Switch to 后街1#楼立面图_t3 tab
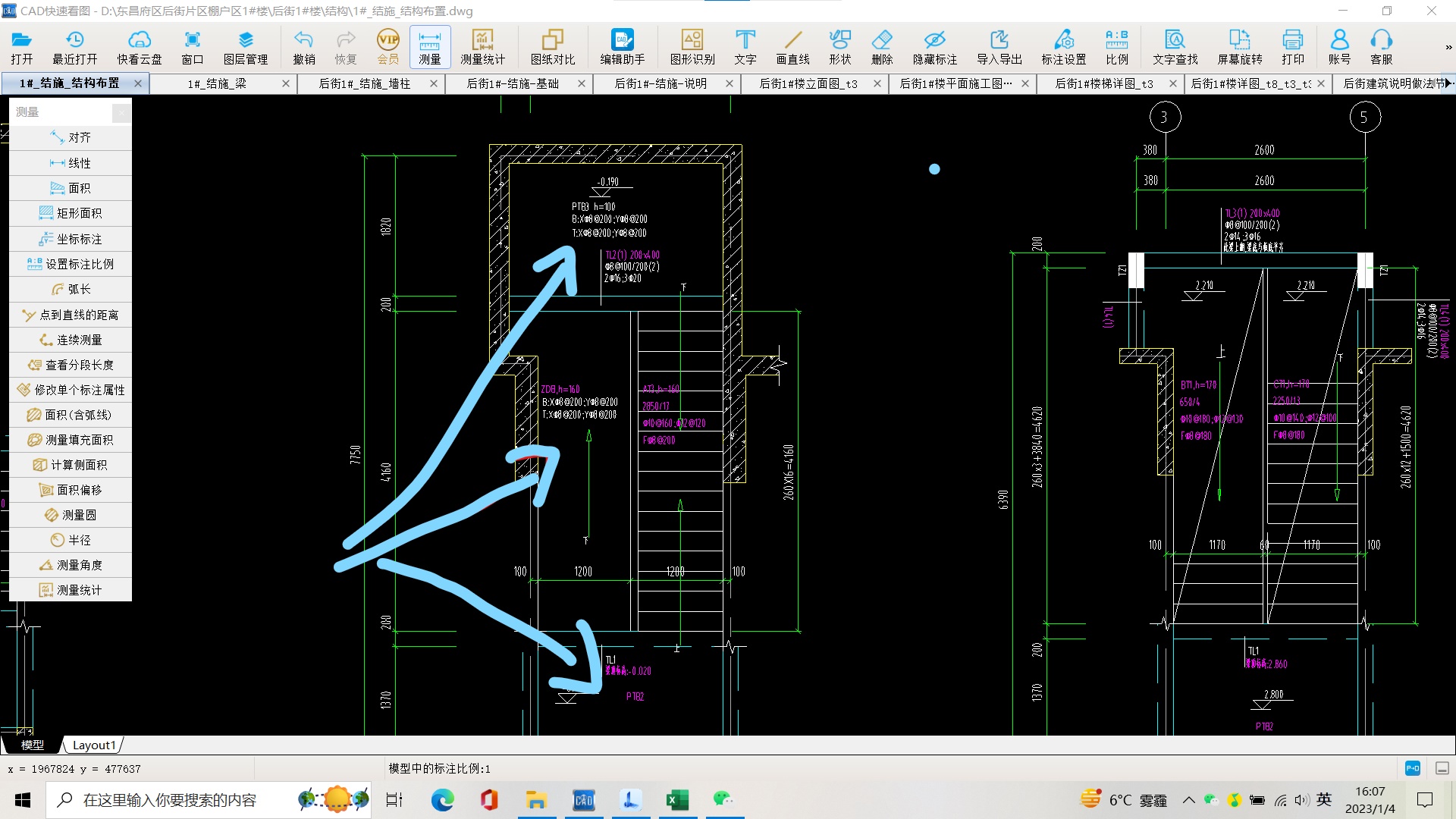Viewport: 1456px width, 819px height. pyautogui.click(x=808, y=83)
